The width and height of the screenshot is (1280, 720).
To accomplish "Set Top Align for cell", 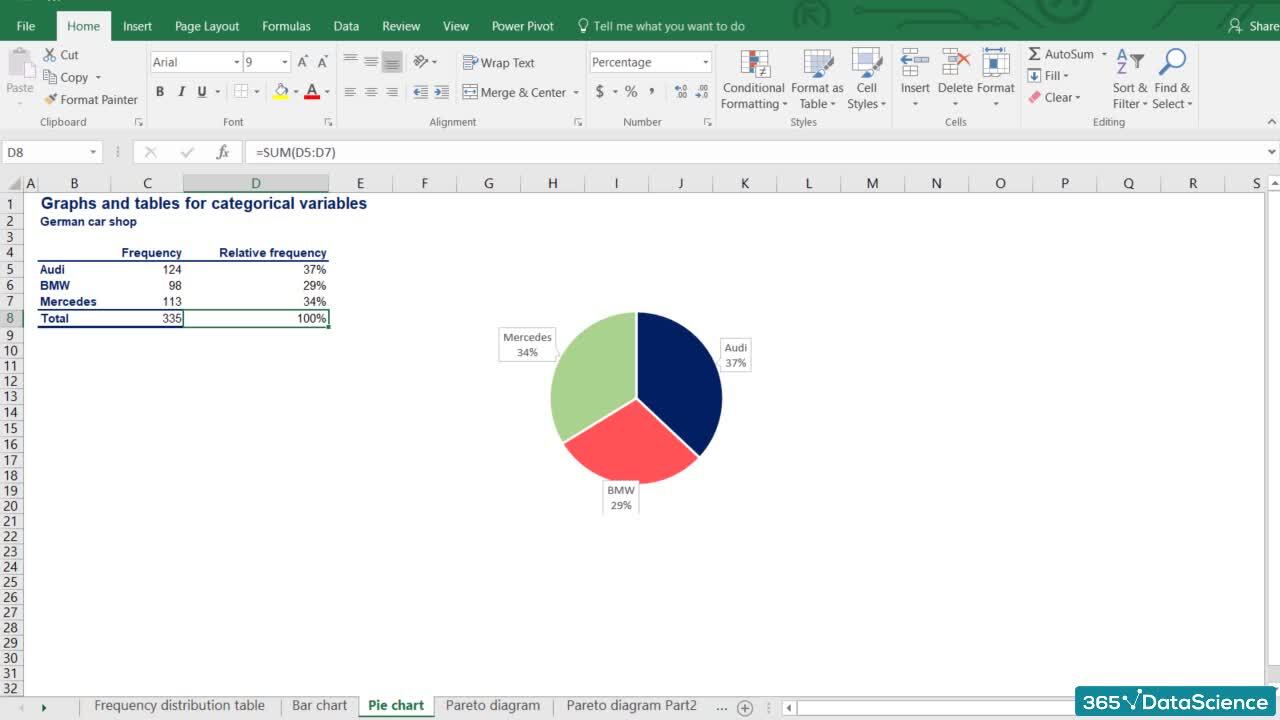I will [350, 61].
